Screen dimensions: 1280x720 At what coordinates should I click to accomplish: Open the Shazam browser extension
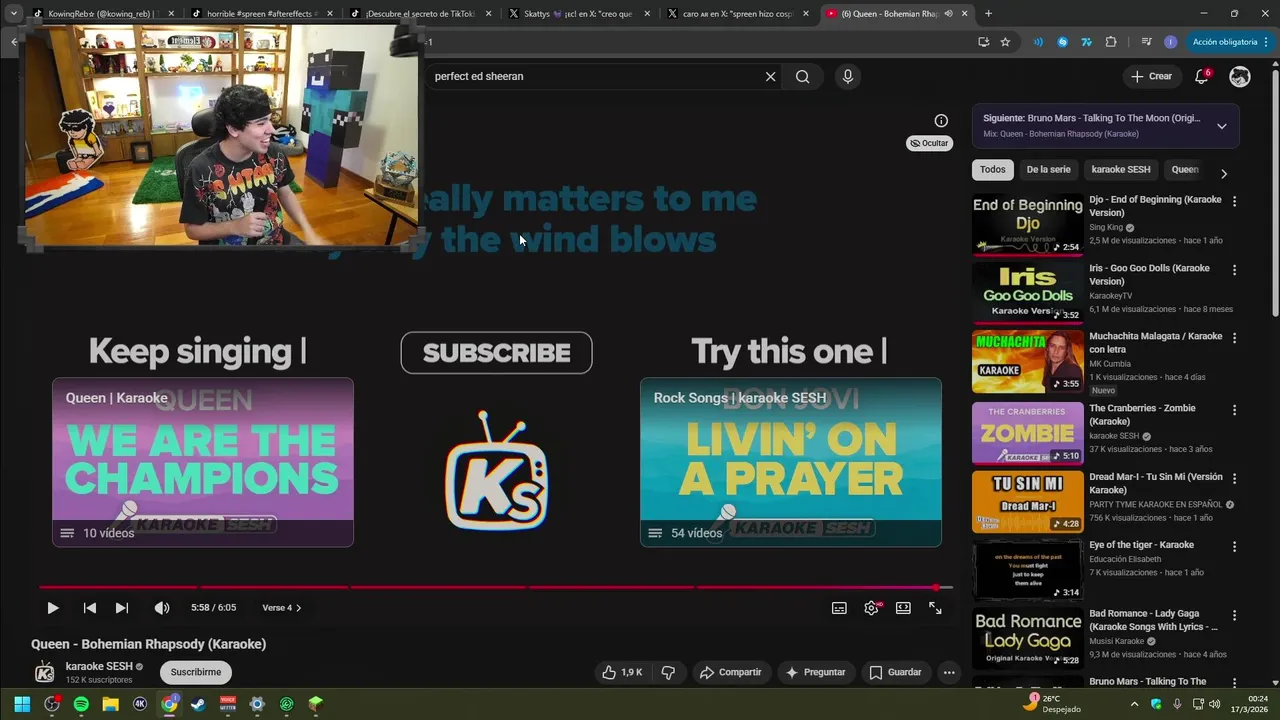1062,42
